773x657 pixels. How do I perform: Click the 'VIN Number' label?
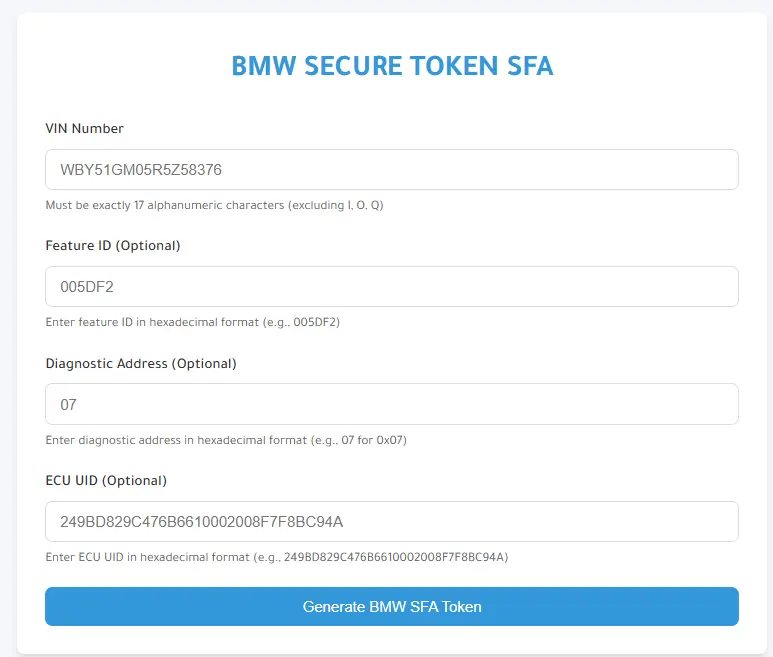pyautogui.click(x=84, y=128)
